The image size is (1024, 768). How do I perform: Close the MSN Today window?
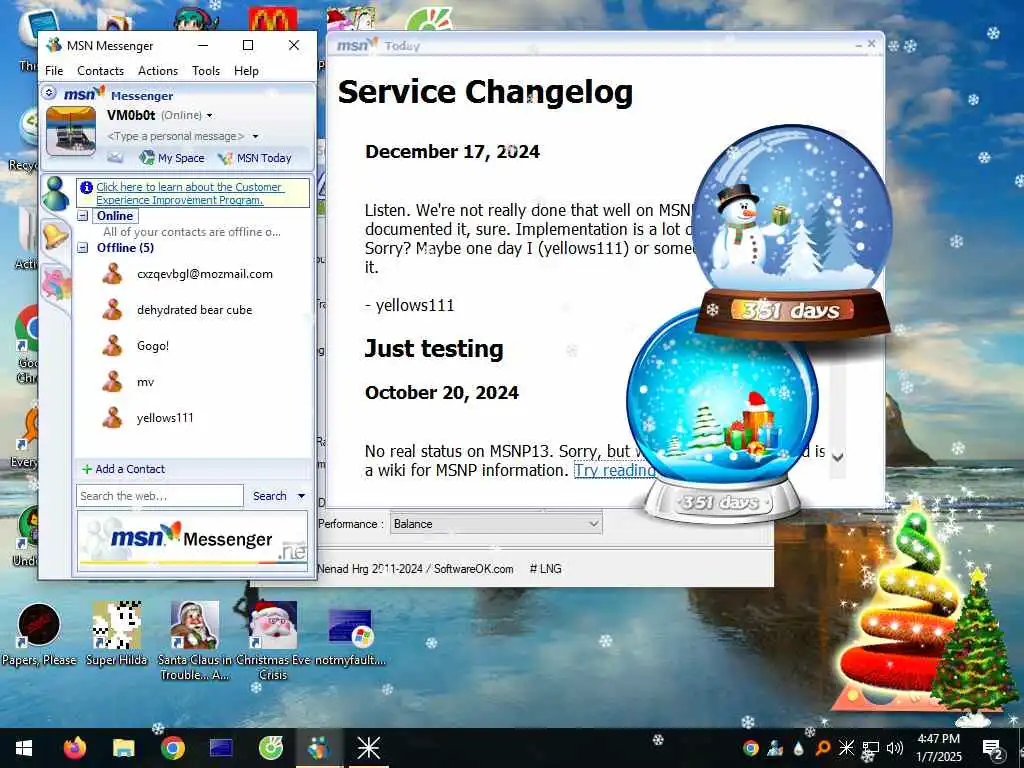(x=871, y=44)
